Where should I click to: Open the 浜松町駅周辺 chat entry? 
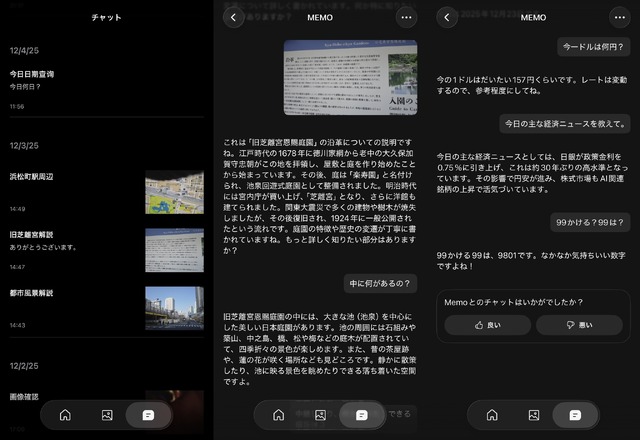point(60,182)
